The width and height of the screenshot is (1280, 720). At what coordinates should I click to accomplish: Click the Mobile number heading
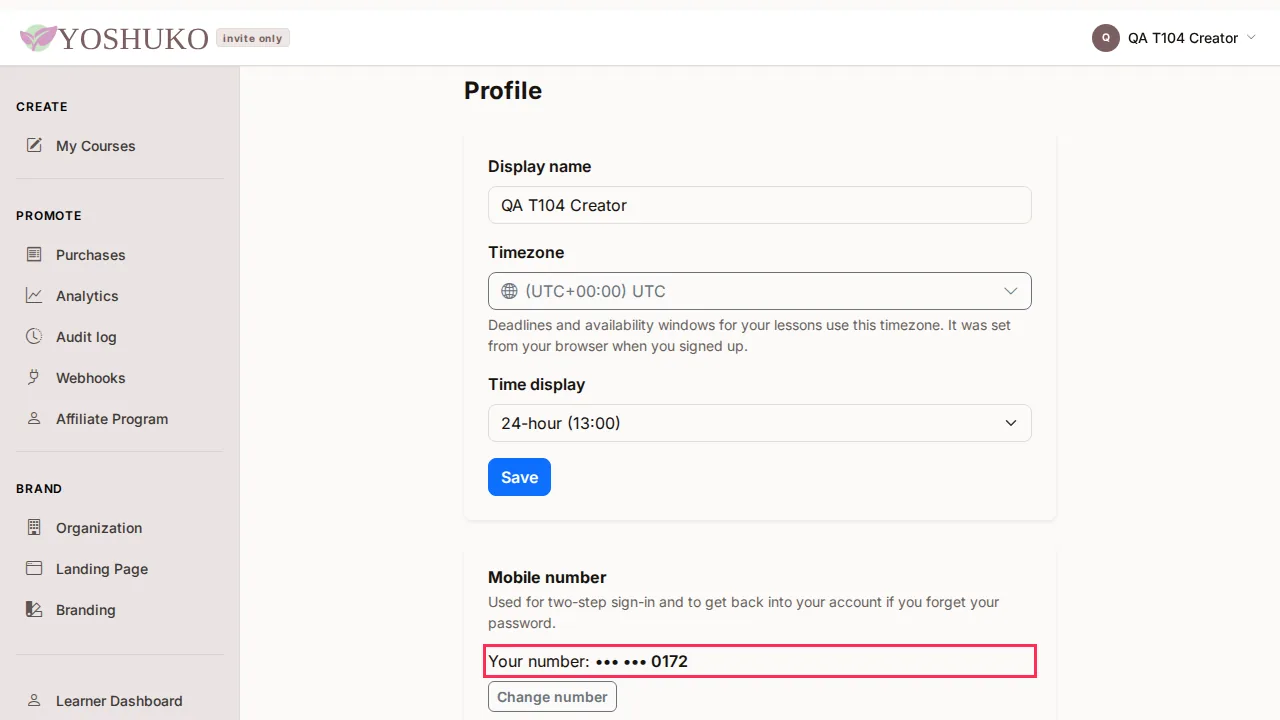547,577
